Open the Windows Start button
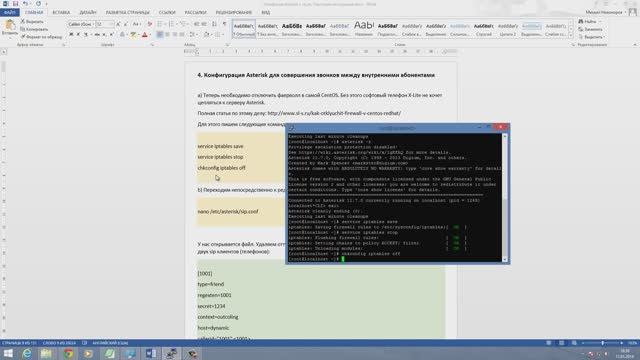 point(8,353)
